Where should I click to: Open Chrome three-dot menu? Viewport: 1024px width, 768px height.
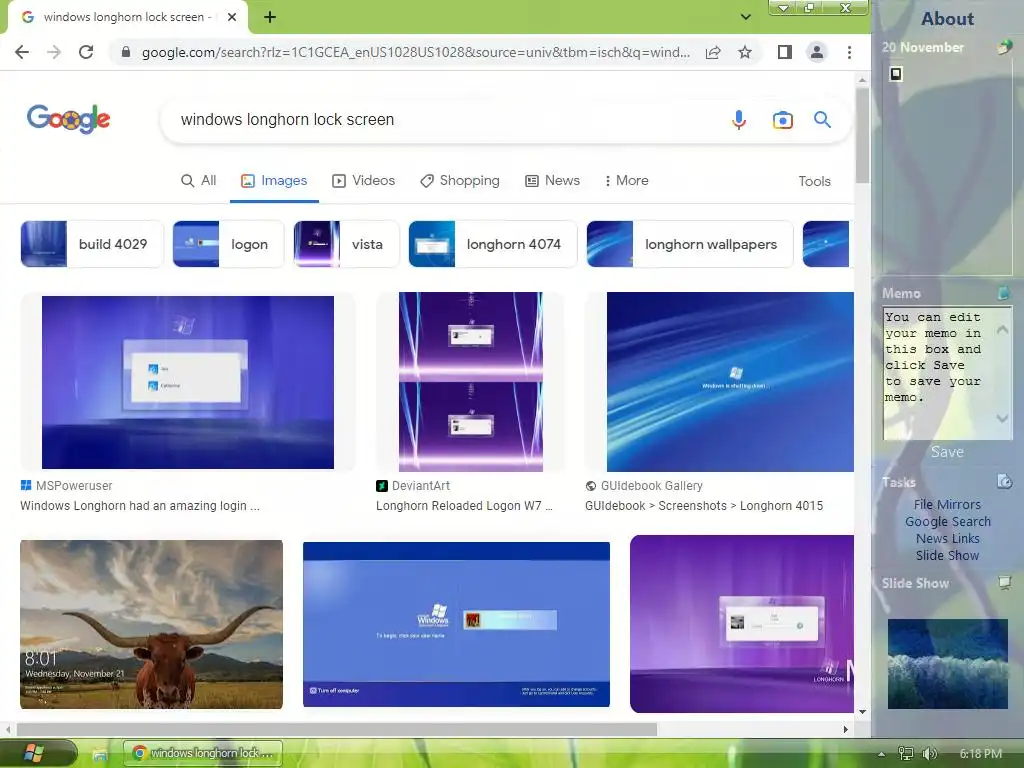click(x=849, y=52)
